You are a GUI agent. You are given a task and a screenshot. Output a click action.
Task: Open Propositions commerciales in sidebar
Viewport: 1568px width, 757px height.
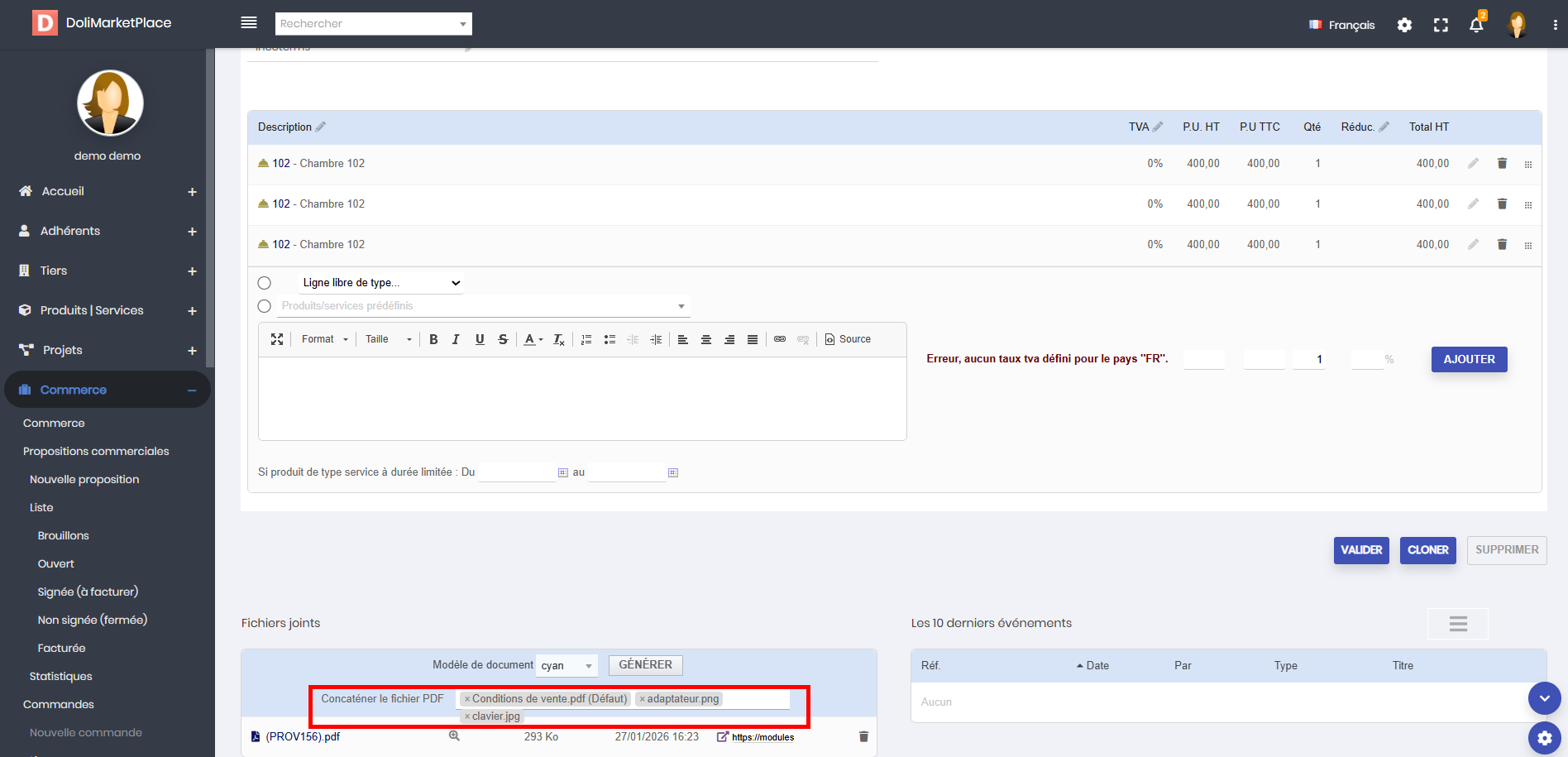(x=96, y=451)
